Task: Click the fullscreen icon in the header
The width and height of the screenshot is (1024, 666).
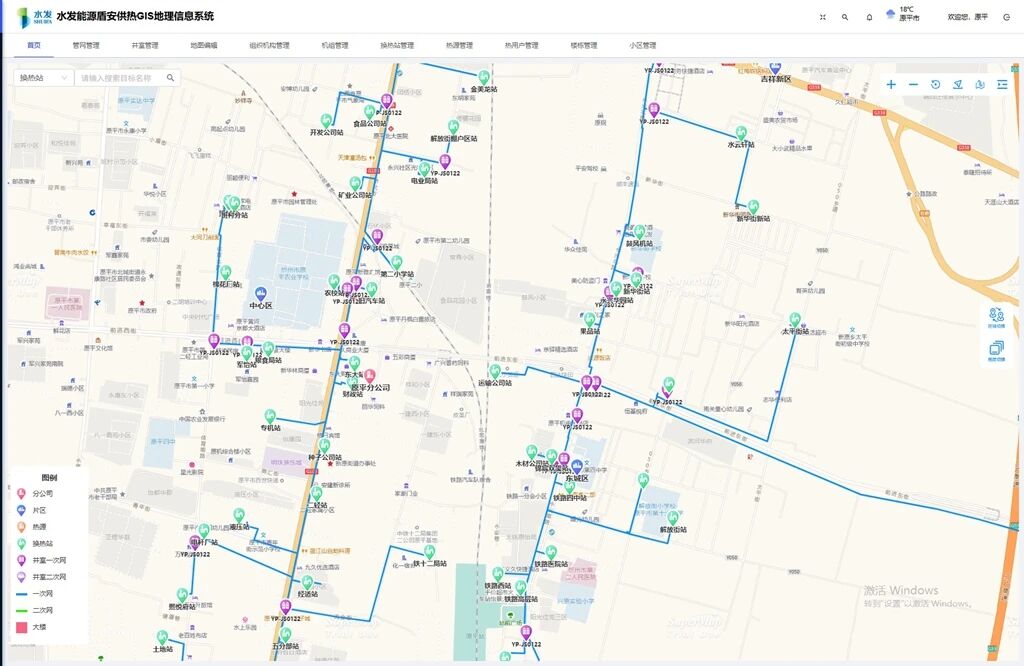Action: point(822,17)
